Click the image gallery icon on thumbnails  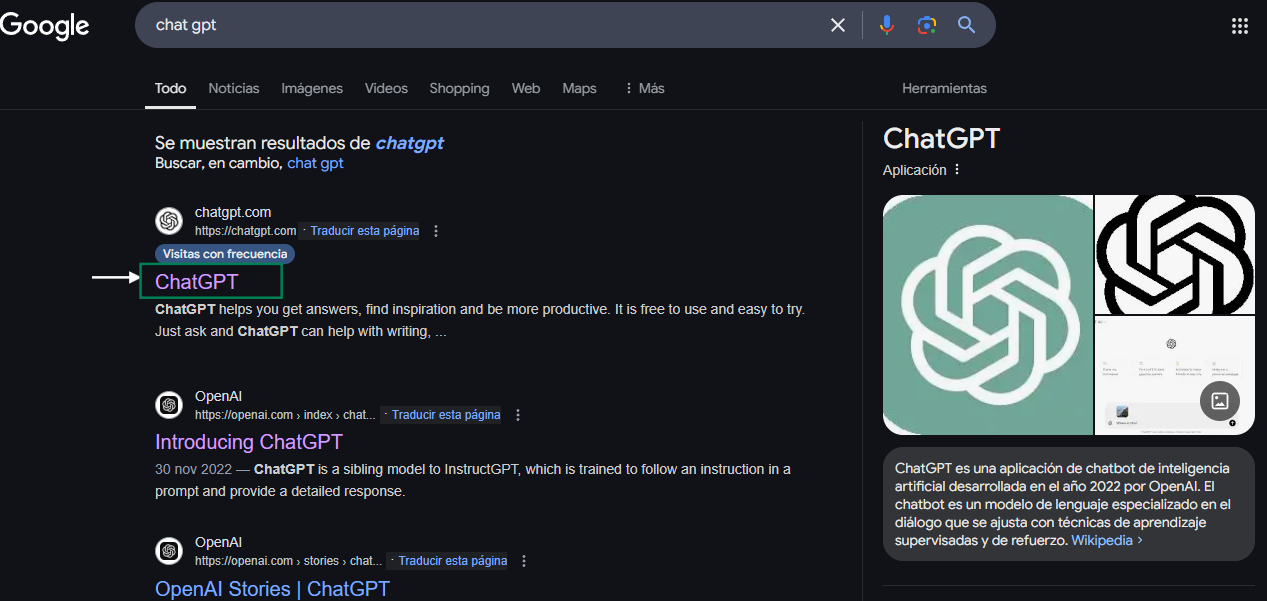click(x=1220, y=401)
